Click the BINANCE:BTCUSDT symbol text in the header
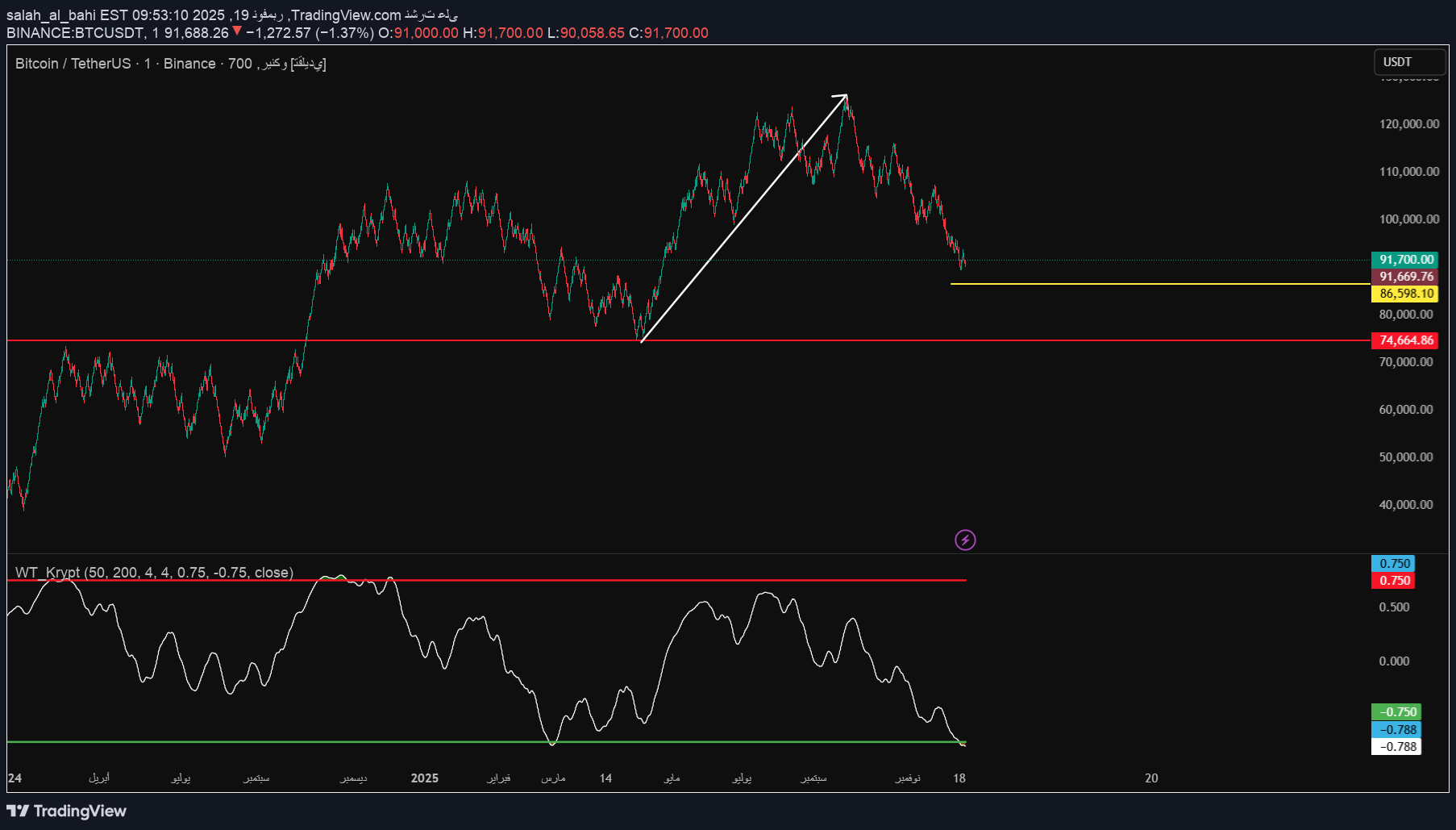1456x830 pixels. coord(75,33)
